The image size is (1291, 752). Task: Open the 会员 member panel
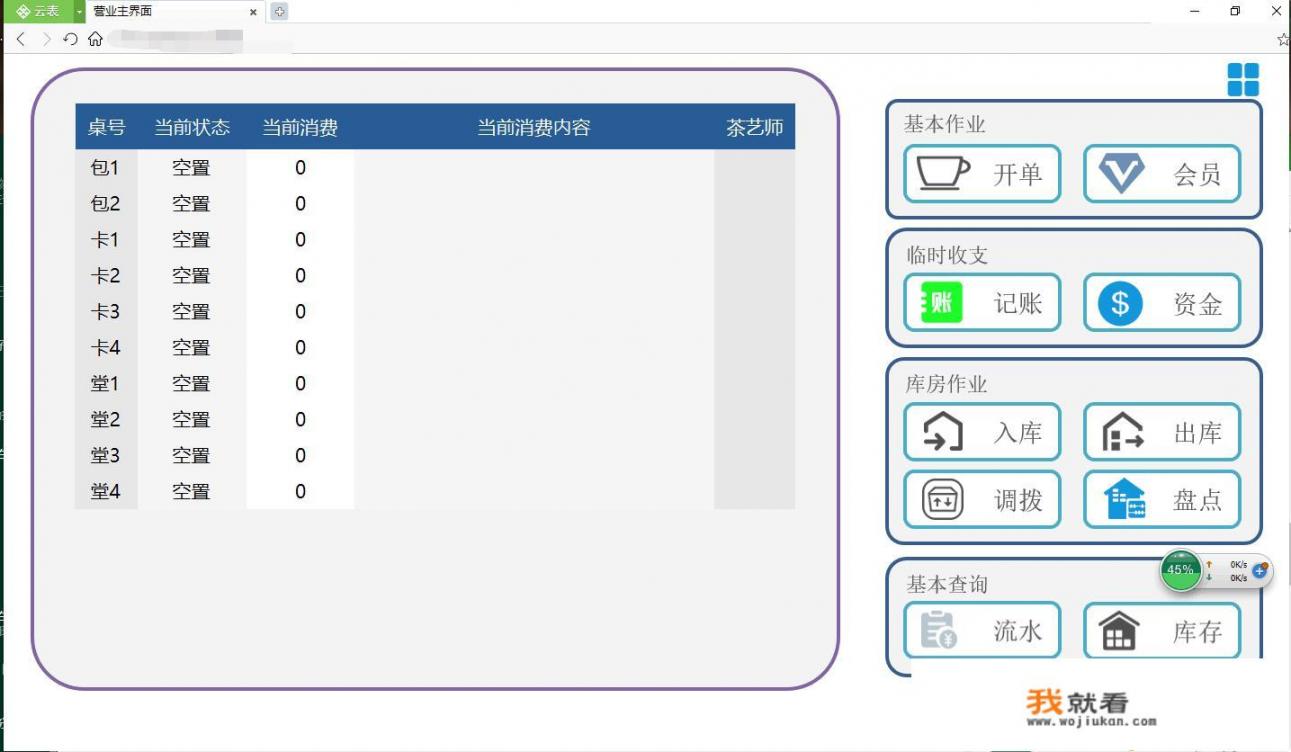pyautogui.click(x=1162, y=174)
